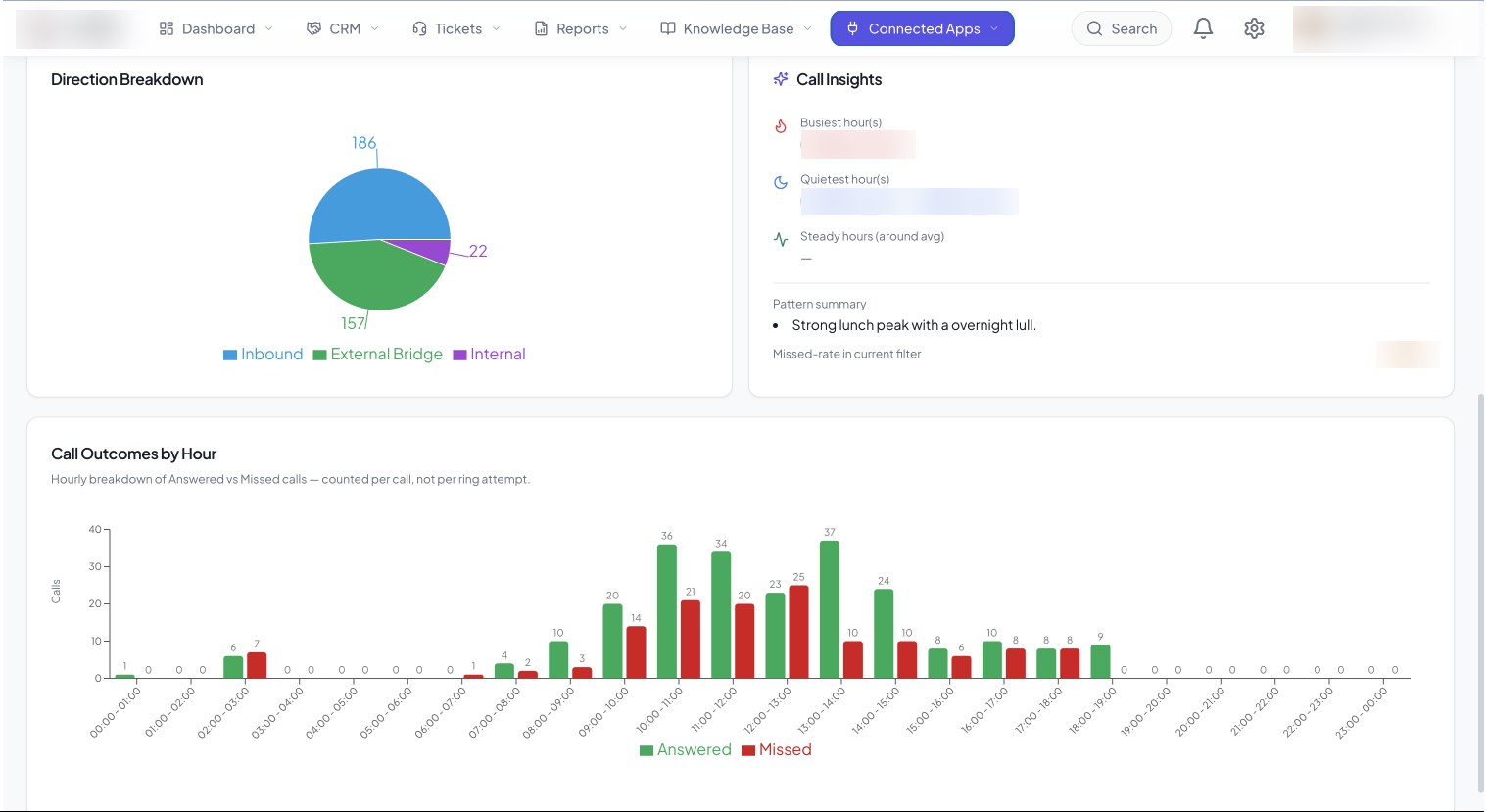Click the Quietest hours moon icon
The height and width of the screenshot is (812, 1486).
pyautogui.click(x=781, y=182)
